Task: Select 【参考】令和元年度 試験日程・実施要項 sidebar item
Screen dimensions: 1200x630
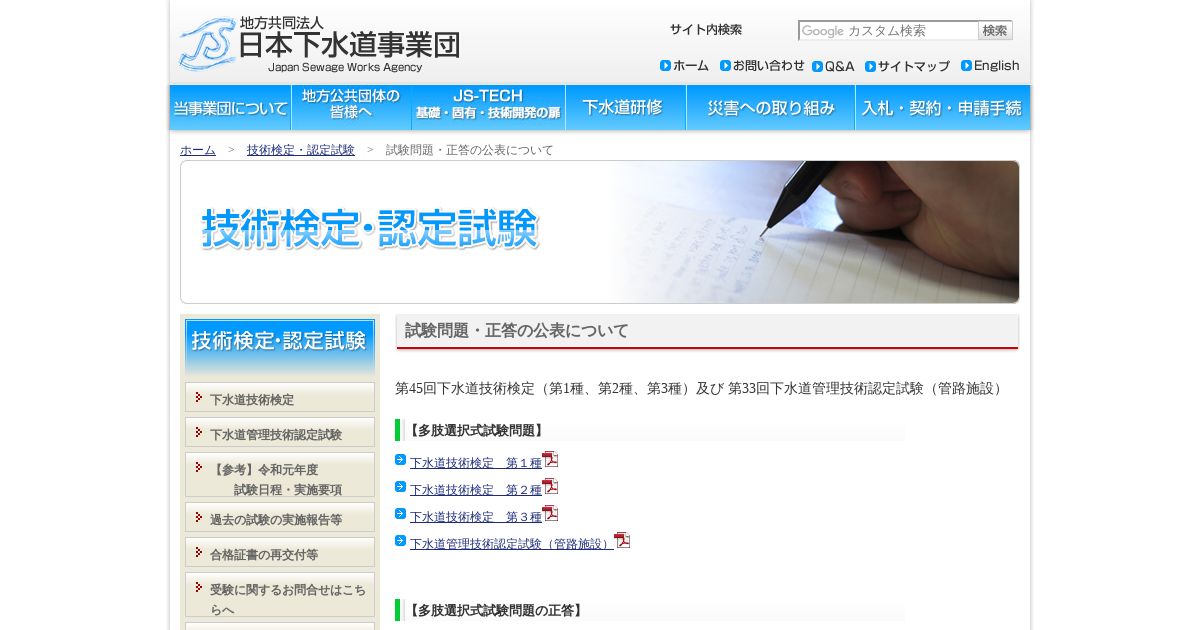Action: [280, 475]
